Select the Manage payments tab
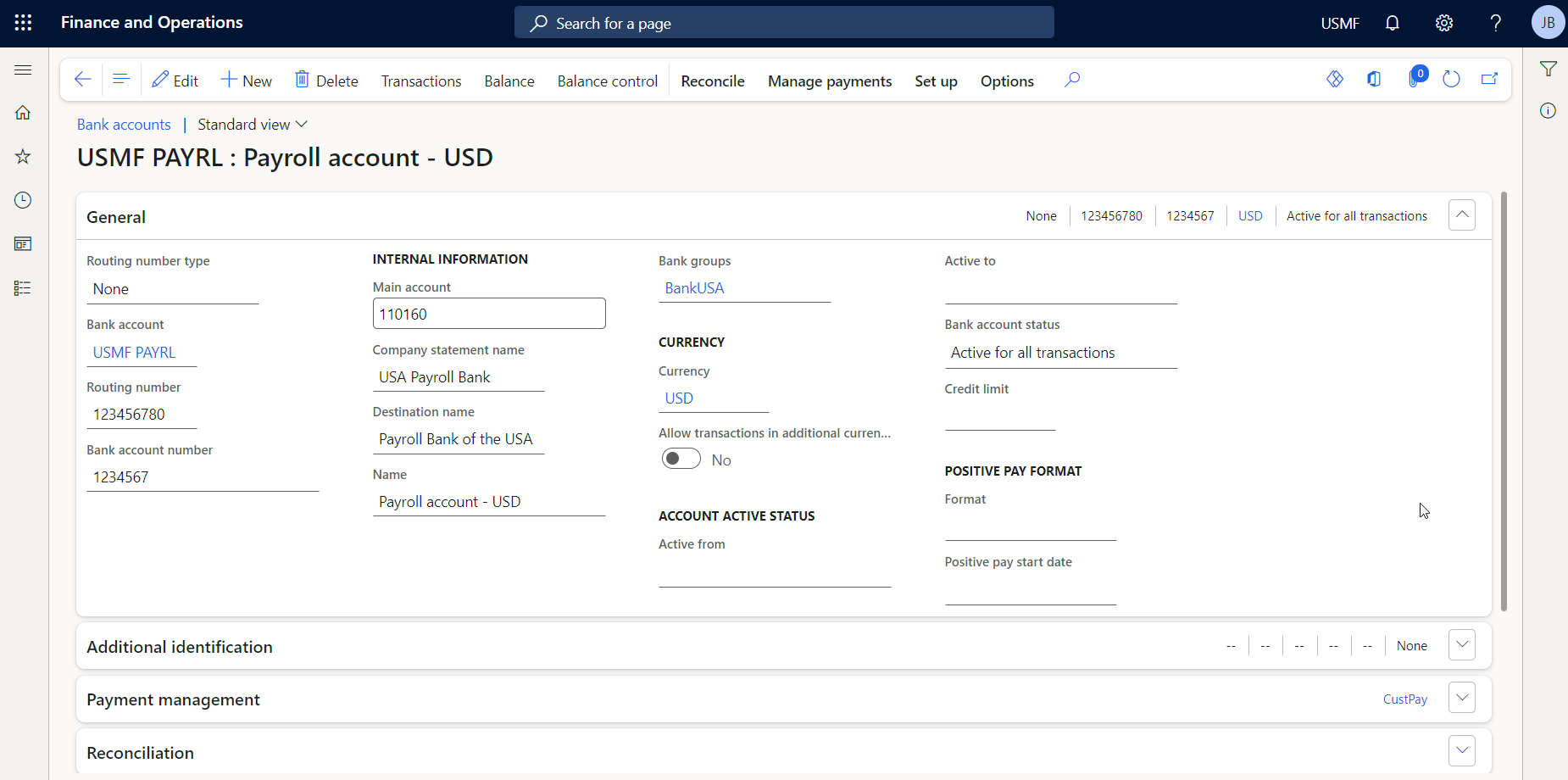This screenshot has width=1568, height=780. coord(829,81)
